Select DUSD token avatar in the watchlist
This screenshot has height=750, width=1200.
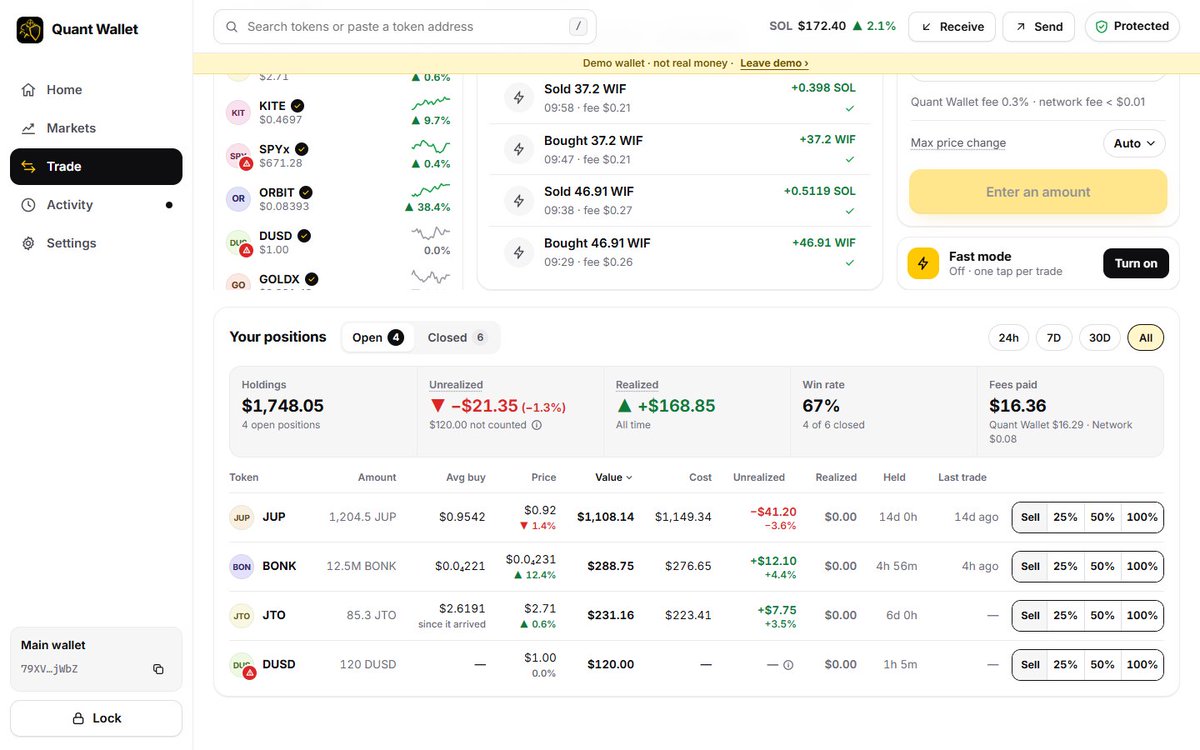click(238, 243)
